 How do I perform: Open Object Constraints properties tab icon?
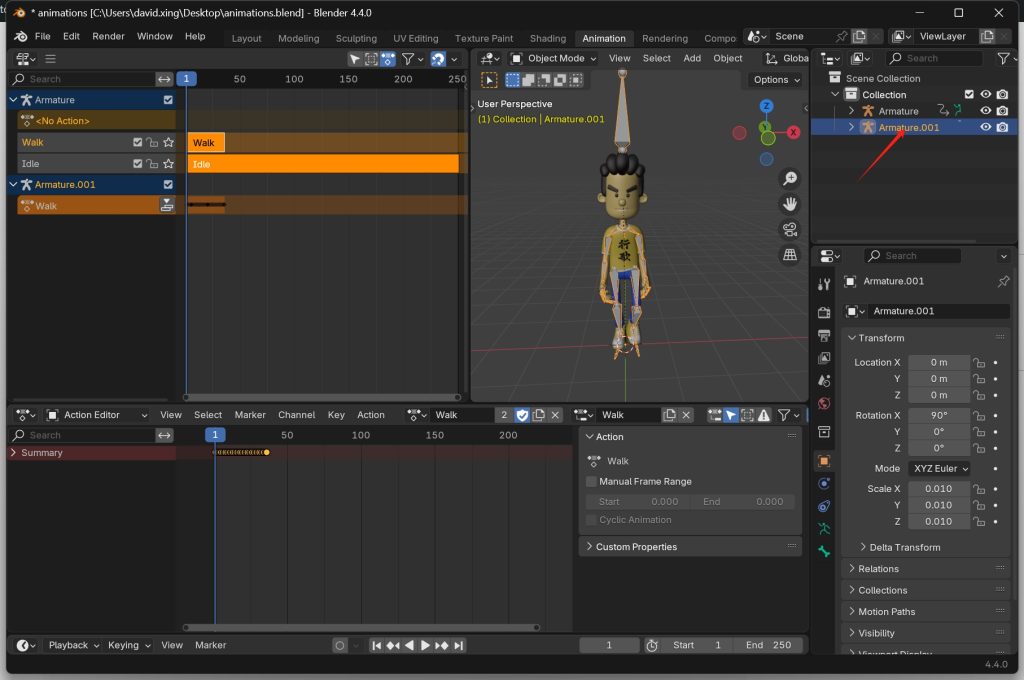coord(824,506)
